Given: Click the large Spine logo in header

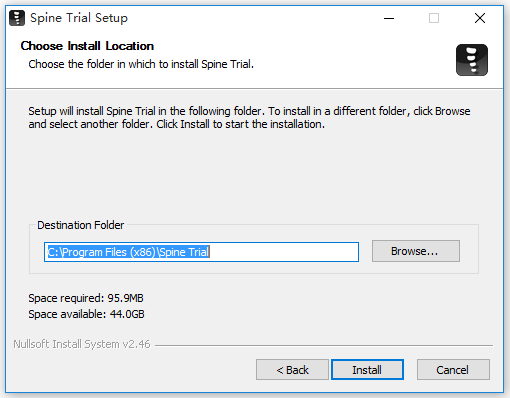Looking at the screenshot, I should click(x=472, y=60).
